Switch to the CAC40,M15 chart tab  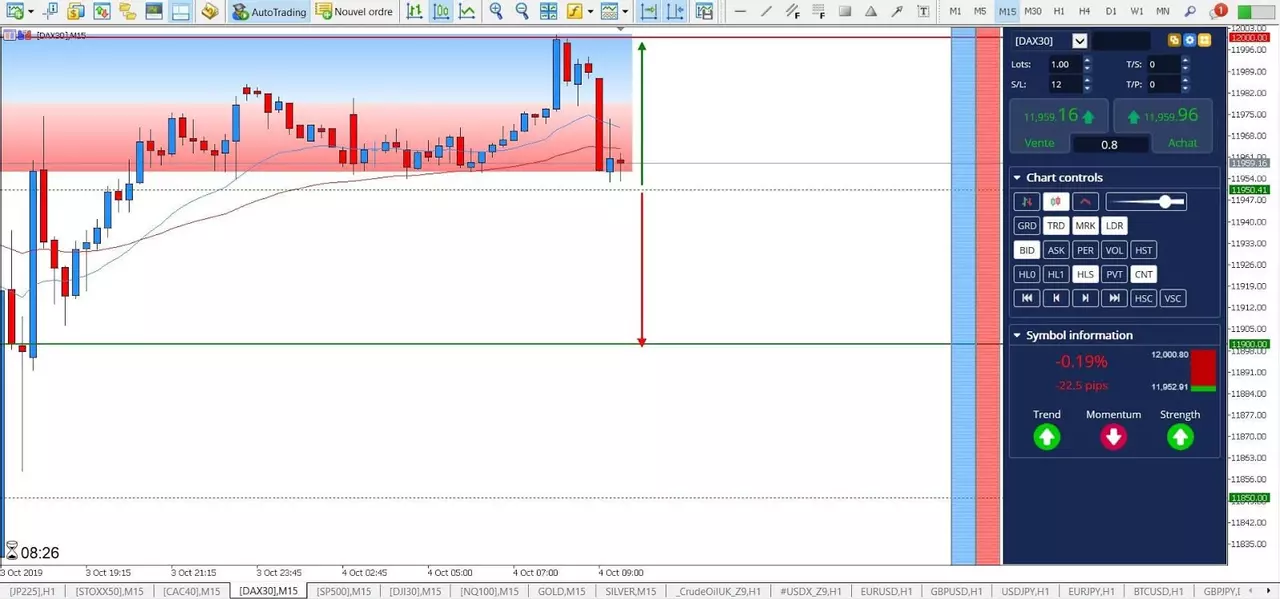coord(191,591)
